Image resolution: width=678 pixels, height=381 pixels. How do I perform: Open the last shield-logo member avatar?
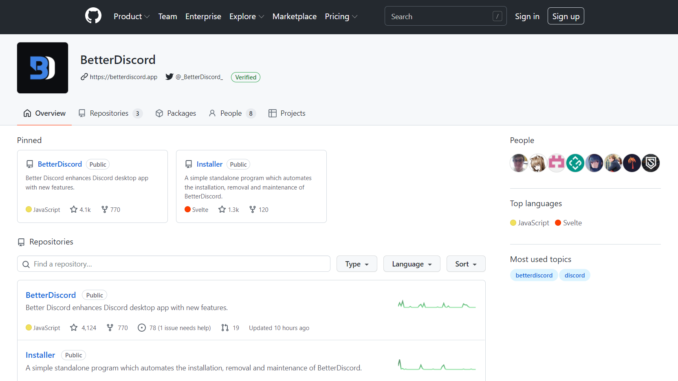651,163
